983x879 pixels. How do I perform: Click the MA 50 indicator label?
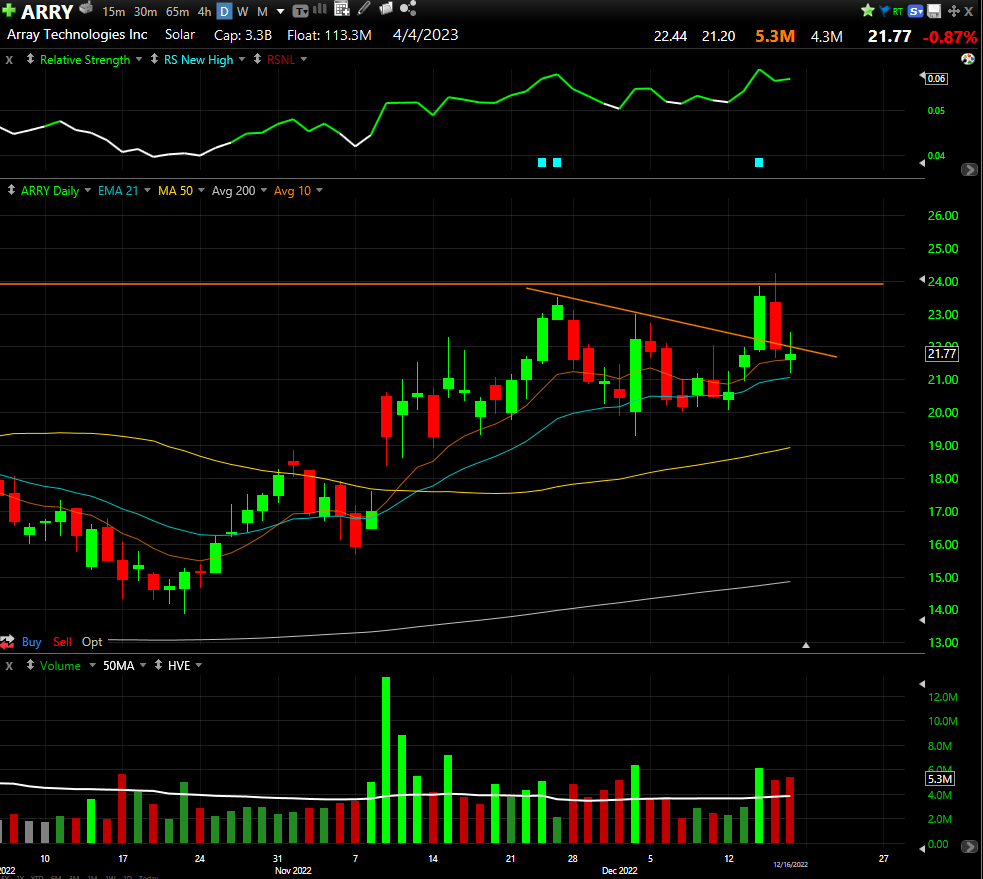176,191
